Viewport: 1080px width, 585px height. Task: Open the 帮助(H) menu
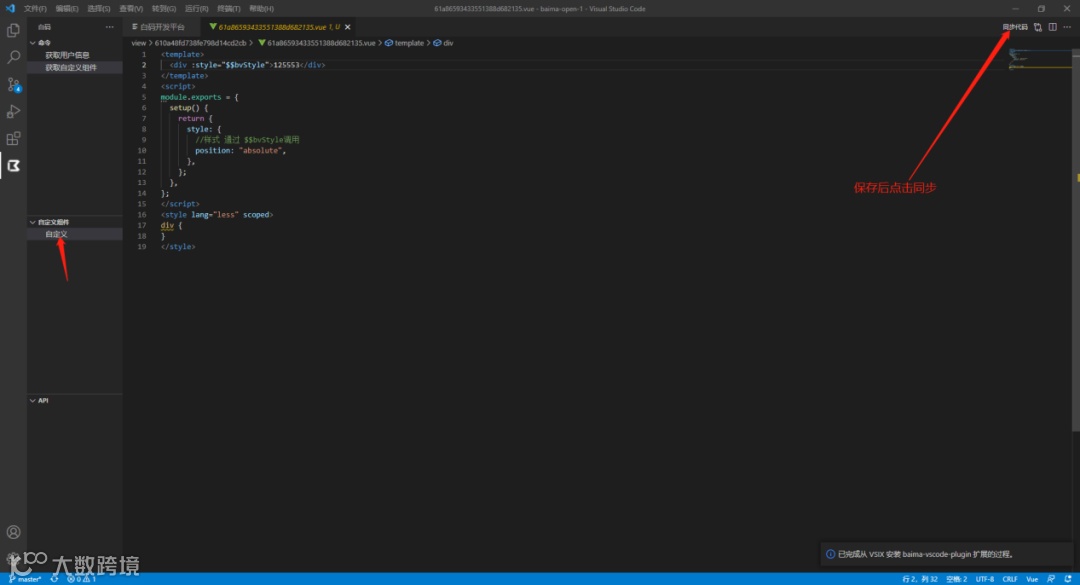click(261, 8)
